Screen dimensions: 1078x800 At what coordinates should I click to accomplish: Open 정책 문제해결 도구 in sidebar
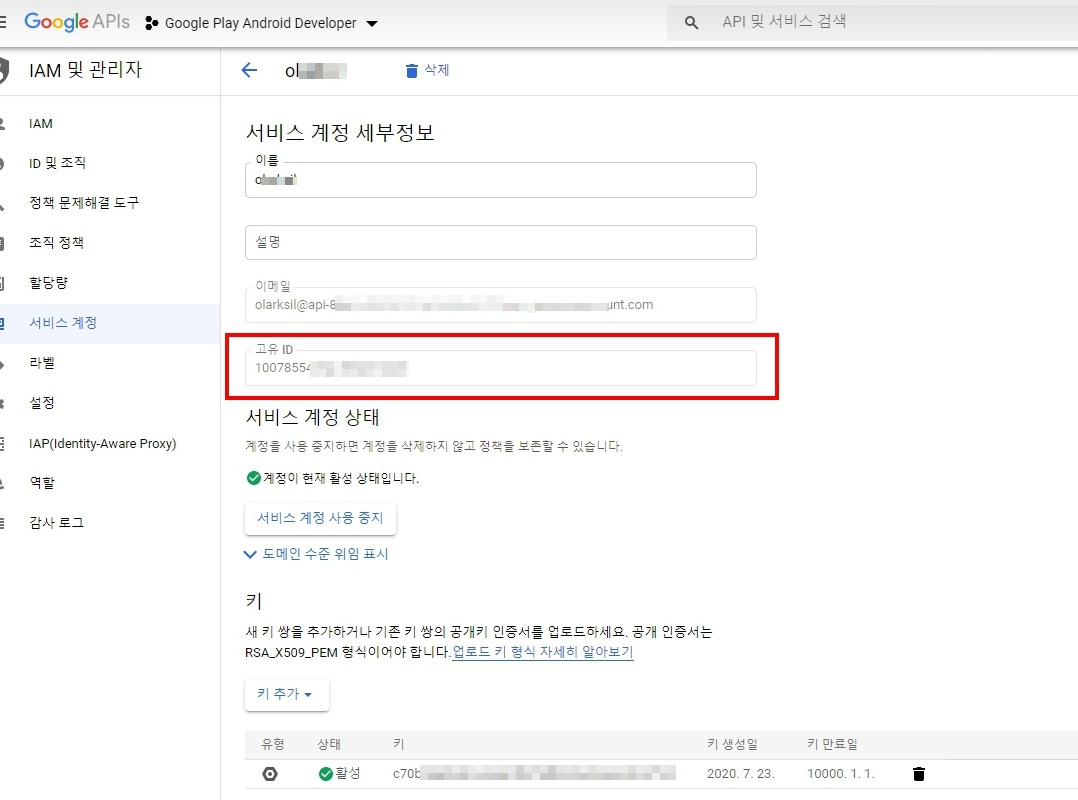tap(84, 203)
